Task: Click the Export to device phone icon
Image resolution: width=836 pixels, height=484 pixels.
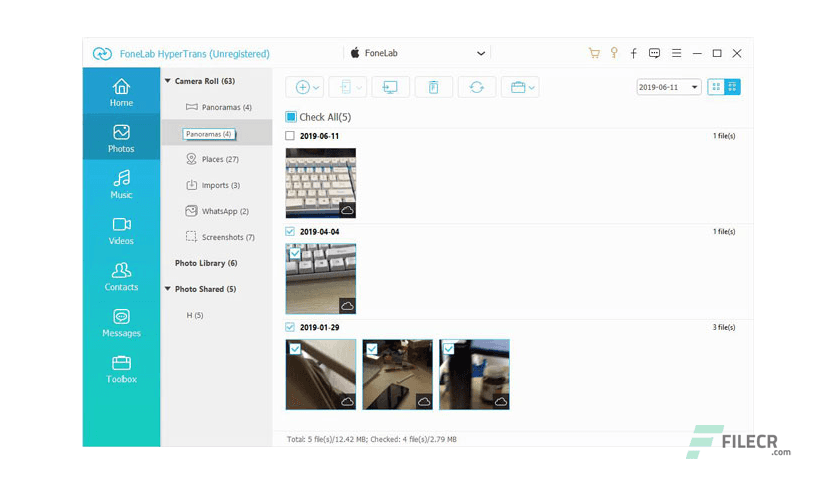Action: coord(345,87)
